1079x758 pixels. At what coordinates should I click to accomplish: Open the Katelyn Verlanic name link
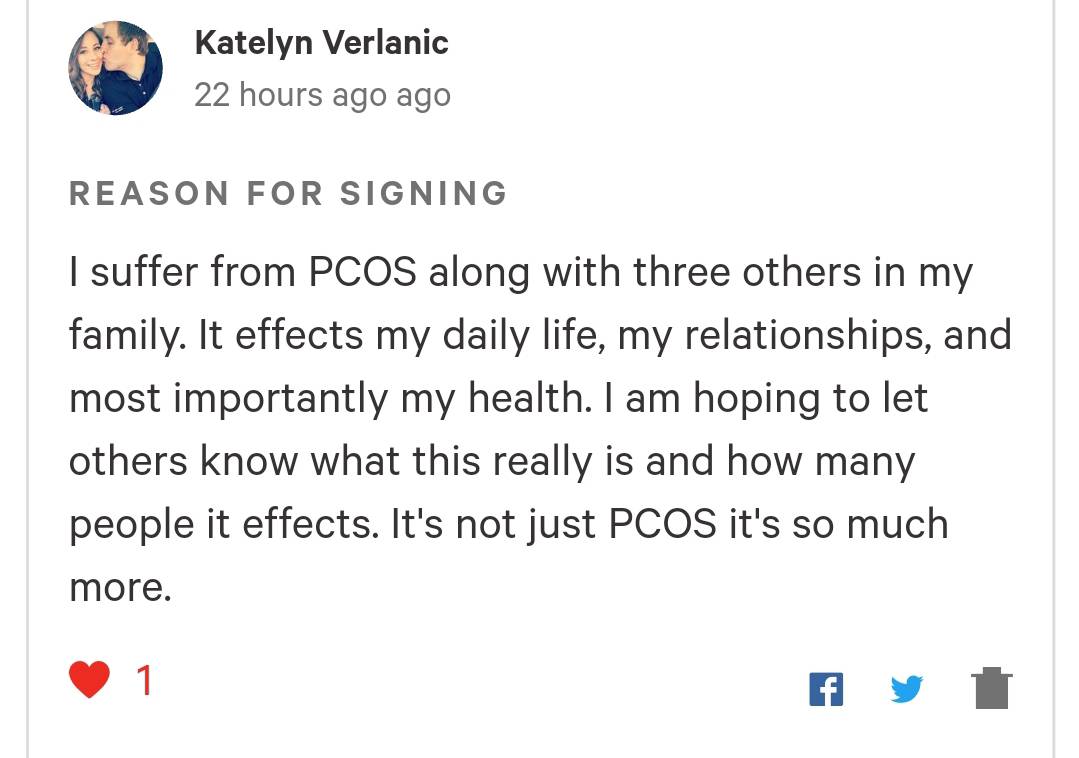click(321, 43)
